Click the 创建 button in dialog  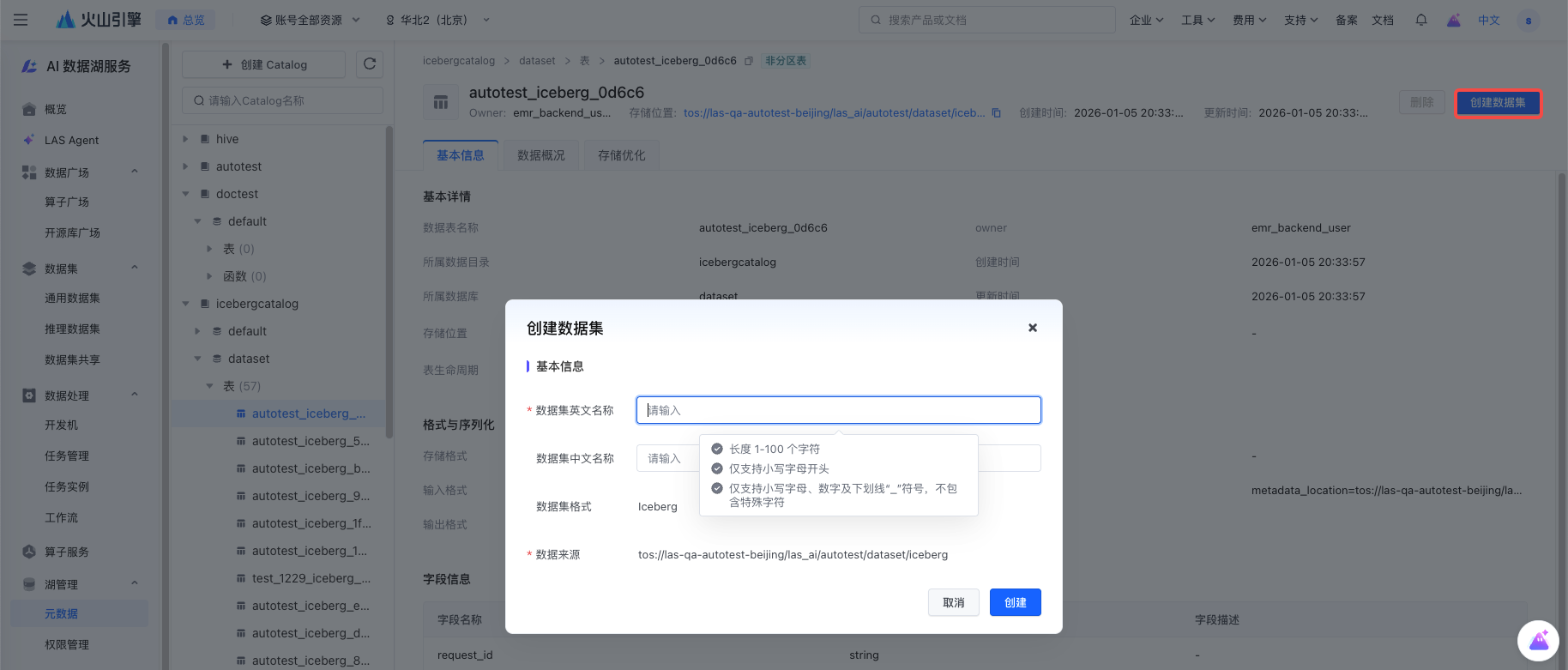(x=1015, y=602)
